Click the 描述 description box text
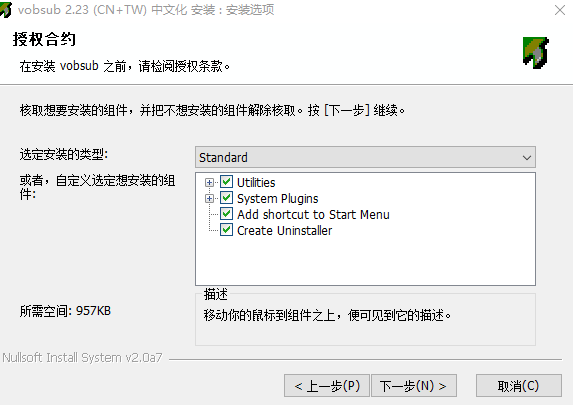573x405 pixels. tap(327, 315)
